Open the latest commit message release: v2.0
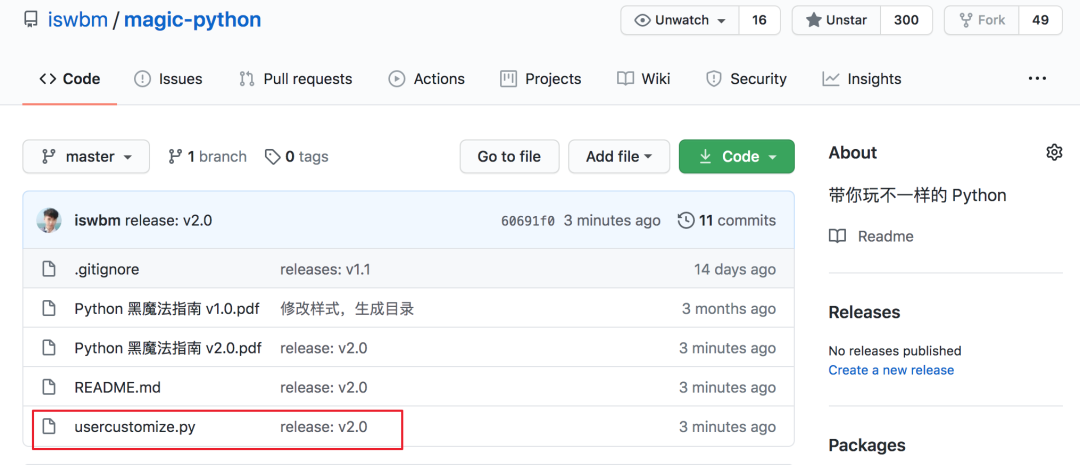 [x=169, y=220]
